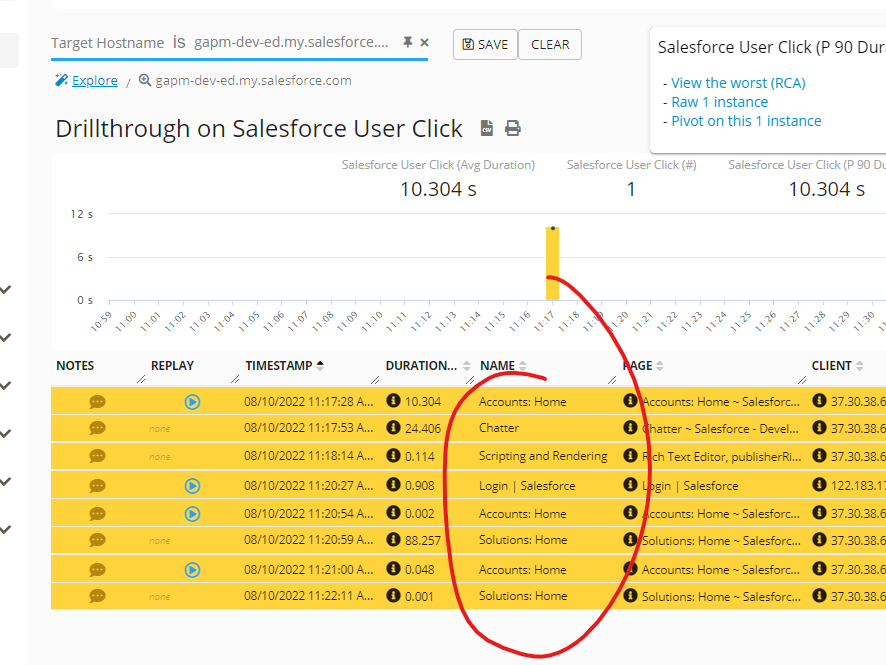
Task: Play replay for the 11:17:28 row
Action: pos(192,402)
